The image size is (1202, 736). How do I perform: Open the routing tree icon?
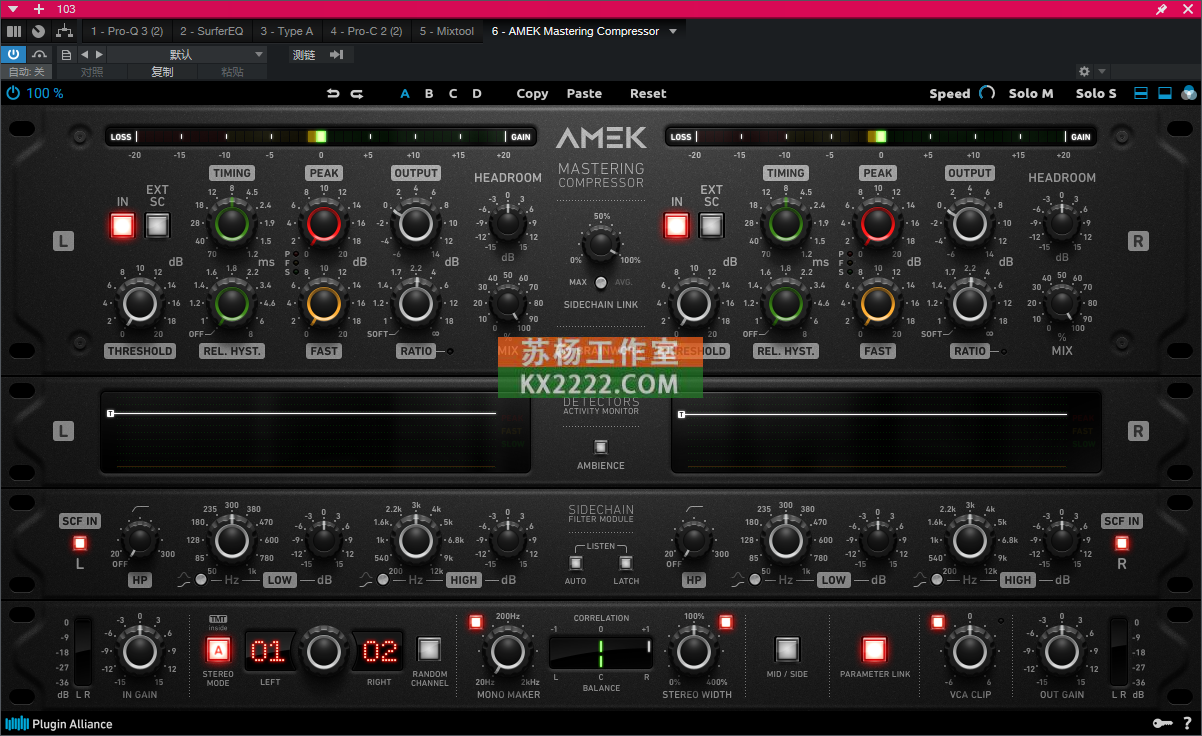point(64,31)
